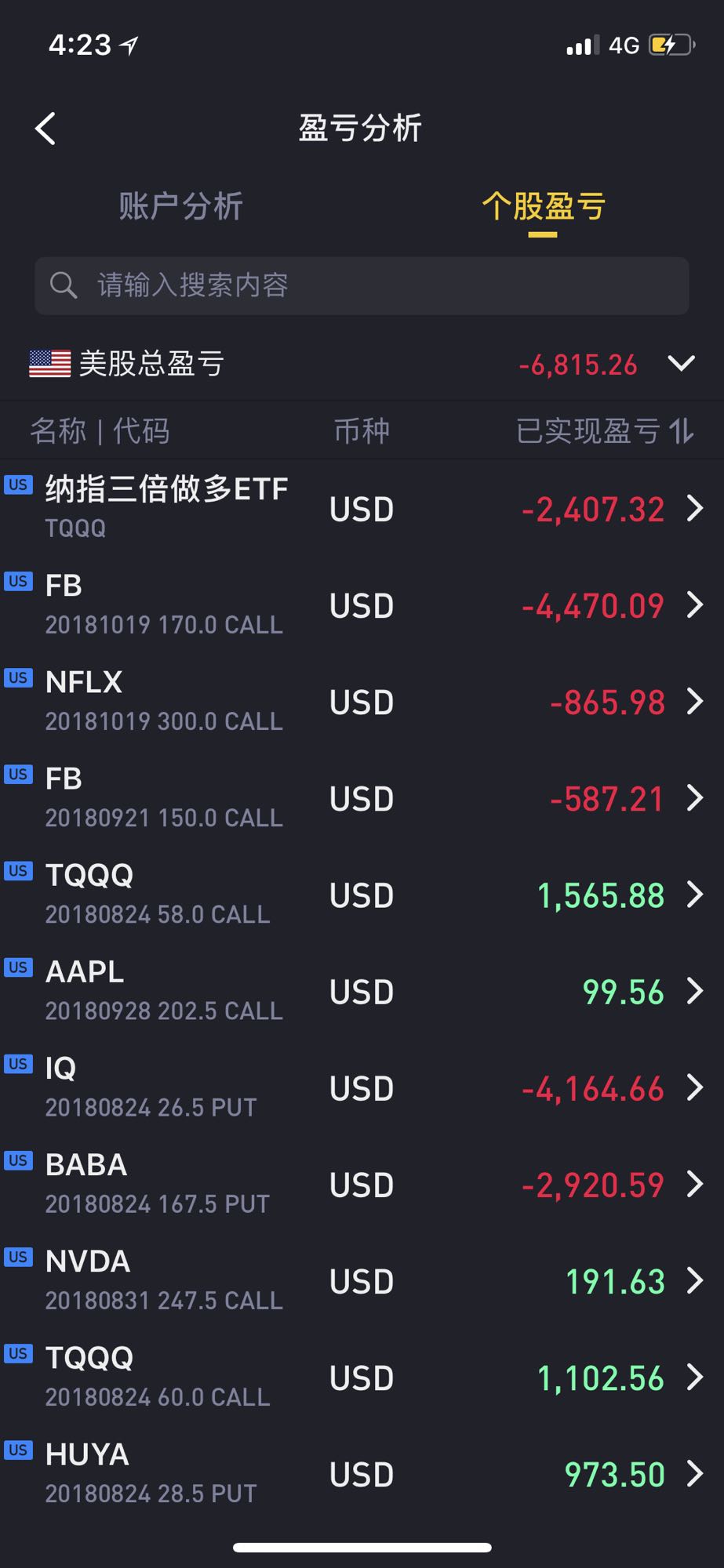Open IQ 26.5 PUT details chevron
This screenshot has width=724, height=1568.
694,1087
